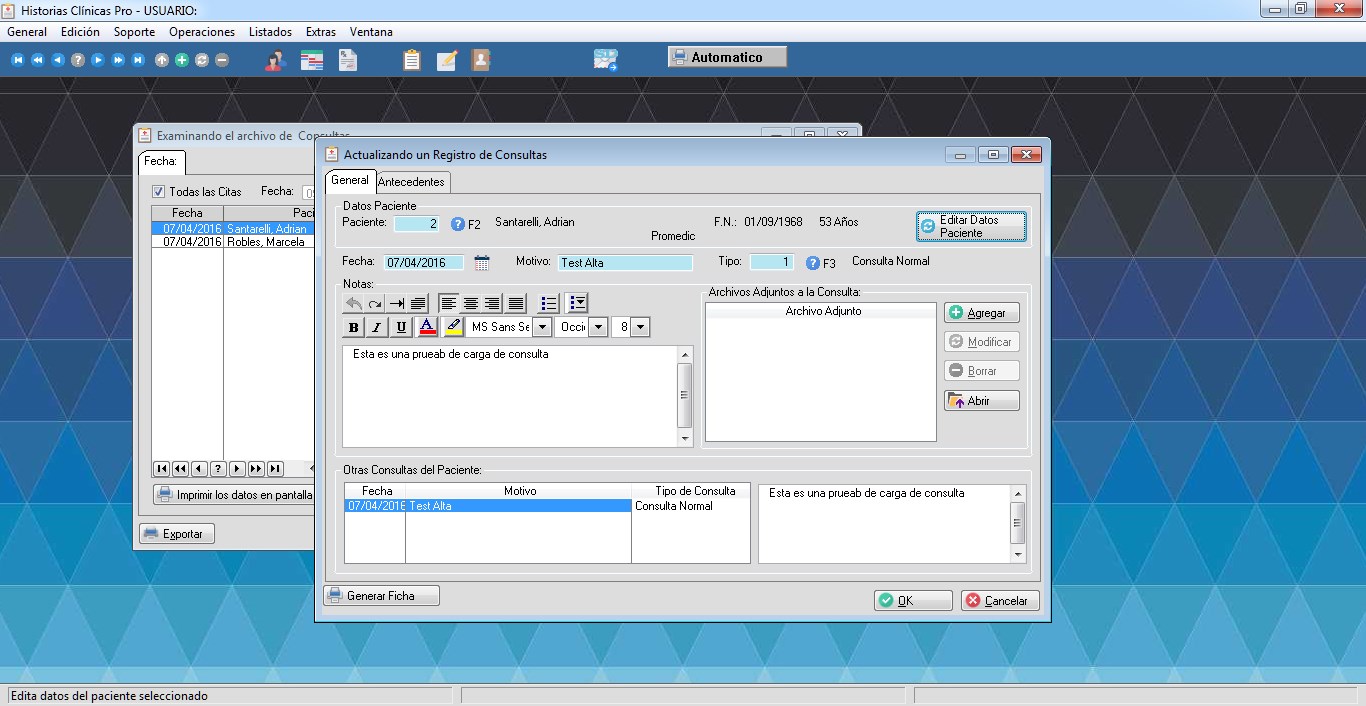Expand the Occidental script dropdown
The height and width of the screenshot is (706, 1366).
click(x=598, y=327)
